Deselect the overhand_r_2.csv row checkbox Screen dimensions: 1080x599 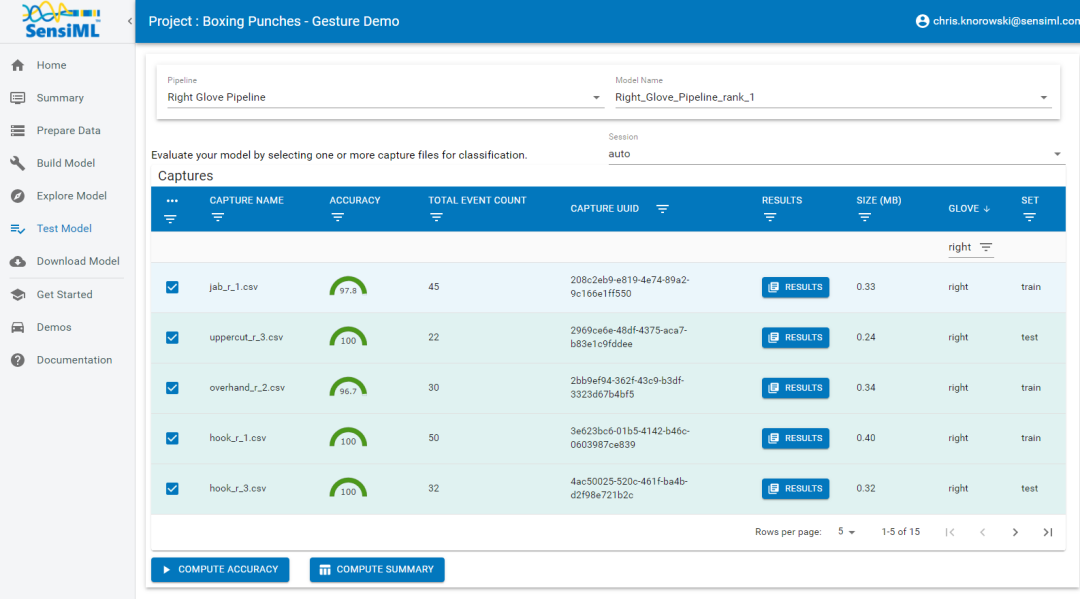(172, 388)
